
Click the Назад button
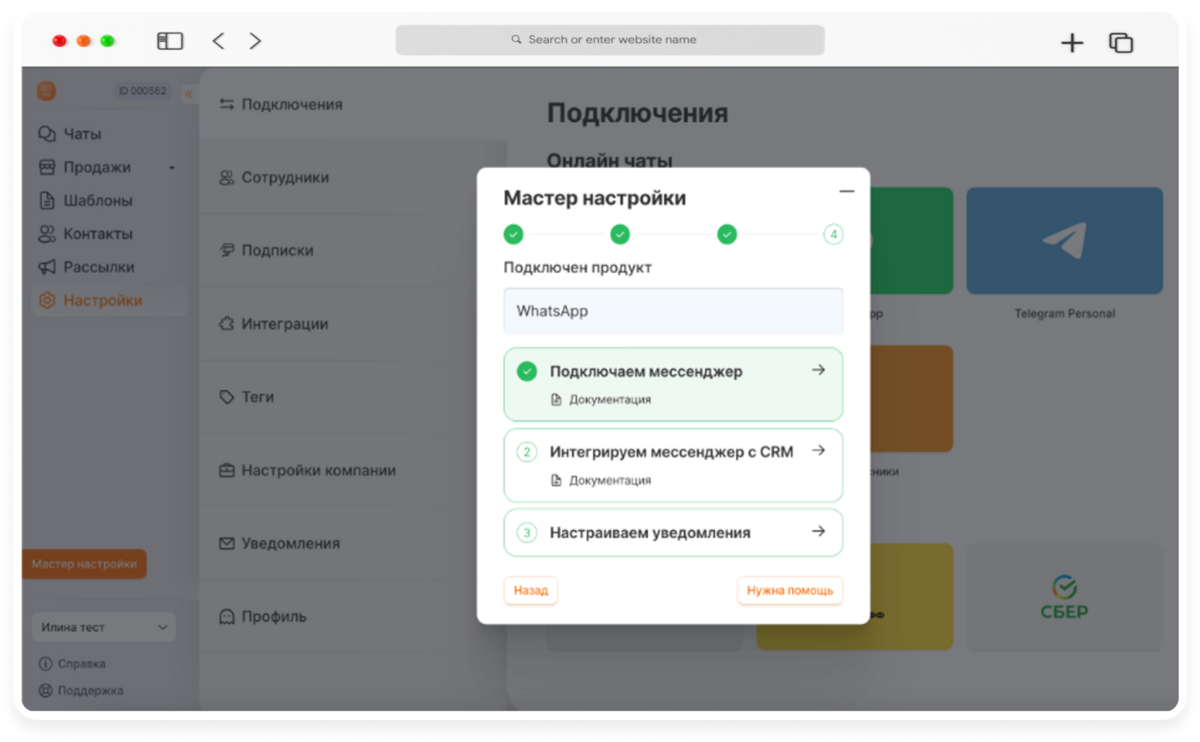tap(531, 591)
